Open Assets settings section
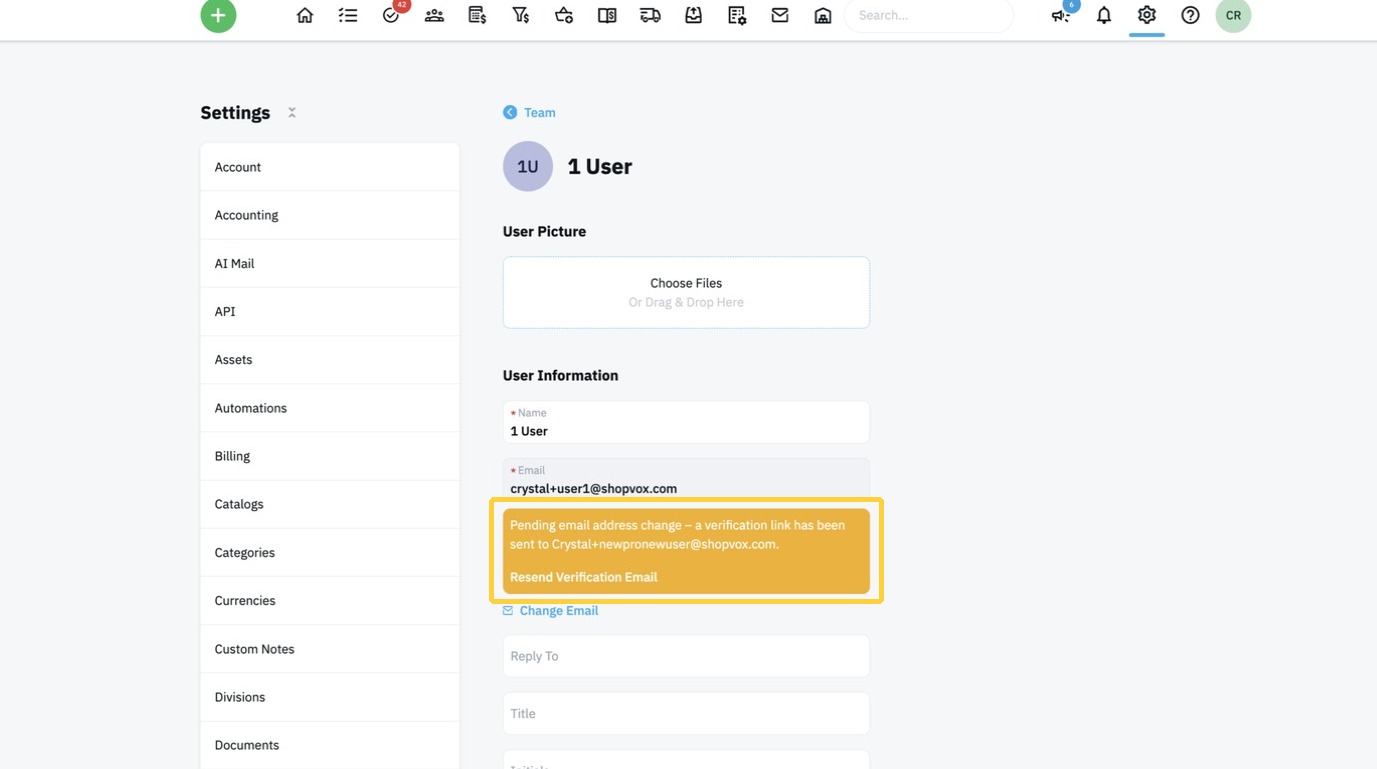Viewport: 1377px width, 769px height. pyautogui.click(x=330, y=359)
